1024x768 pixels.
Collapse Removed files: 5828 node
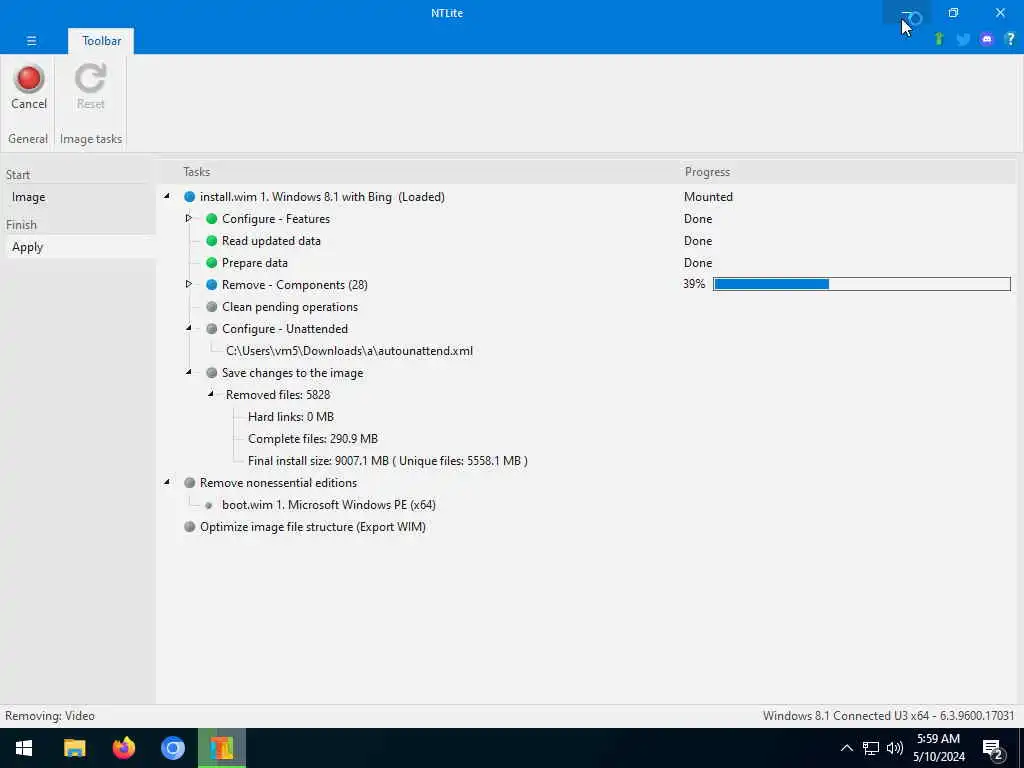pyautogui.click(x=211, y=394)
